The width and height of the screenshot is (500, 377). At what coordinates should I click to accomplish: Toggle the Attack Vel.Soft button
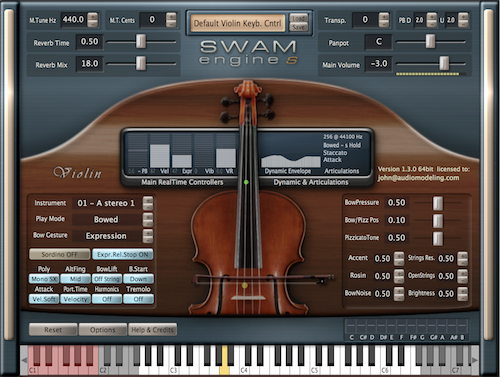click(x=44, y=299)
